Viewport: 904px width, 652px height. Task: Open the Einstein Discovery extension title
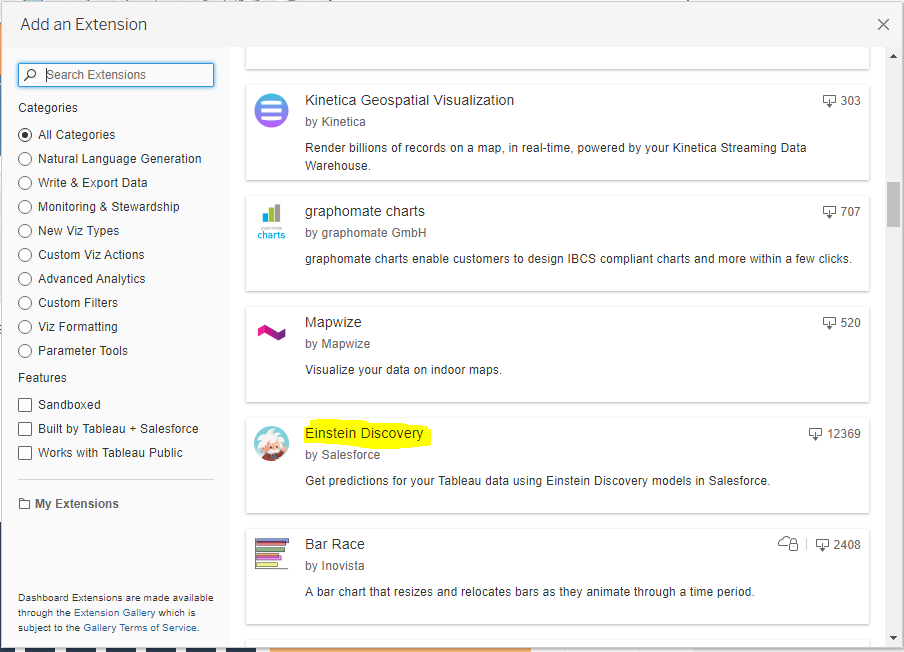(364, 434)
